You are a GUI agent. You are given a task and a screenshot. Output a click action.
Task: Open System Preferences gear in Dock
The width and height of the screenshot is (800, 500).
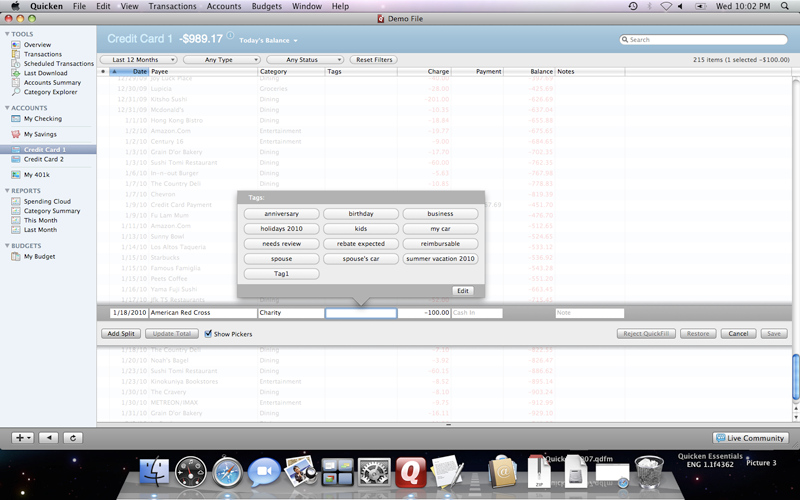point(374,472)
